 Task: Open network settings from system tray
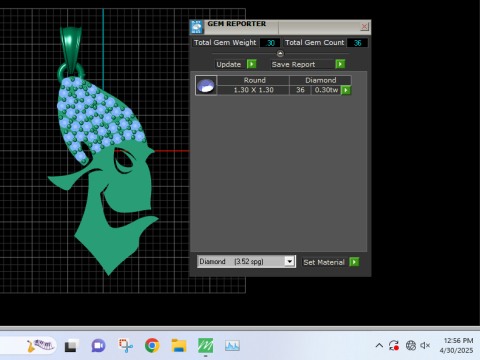click(411, 346)
